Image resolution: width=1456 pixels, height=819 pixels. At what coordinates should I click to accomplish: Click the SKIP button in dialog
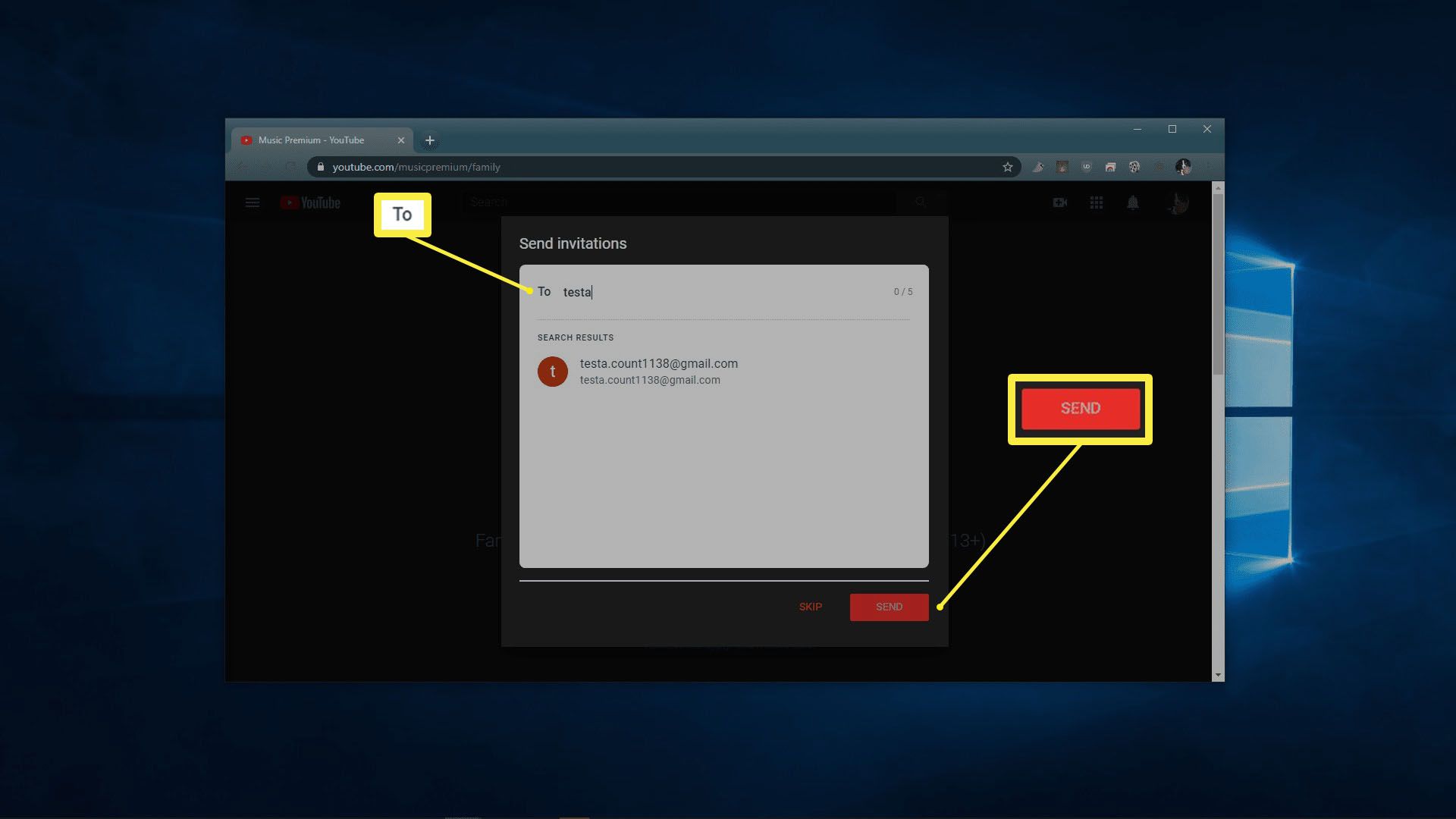pos(810,607)
